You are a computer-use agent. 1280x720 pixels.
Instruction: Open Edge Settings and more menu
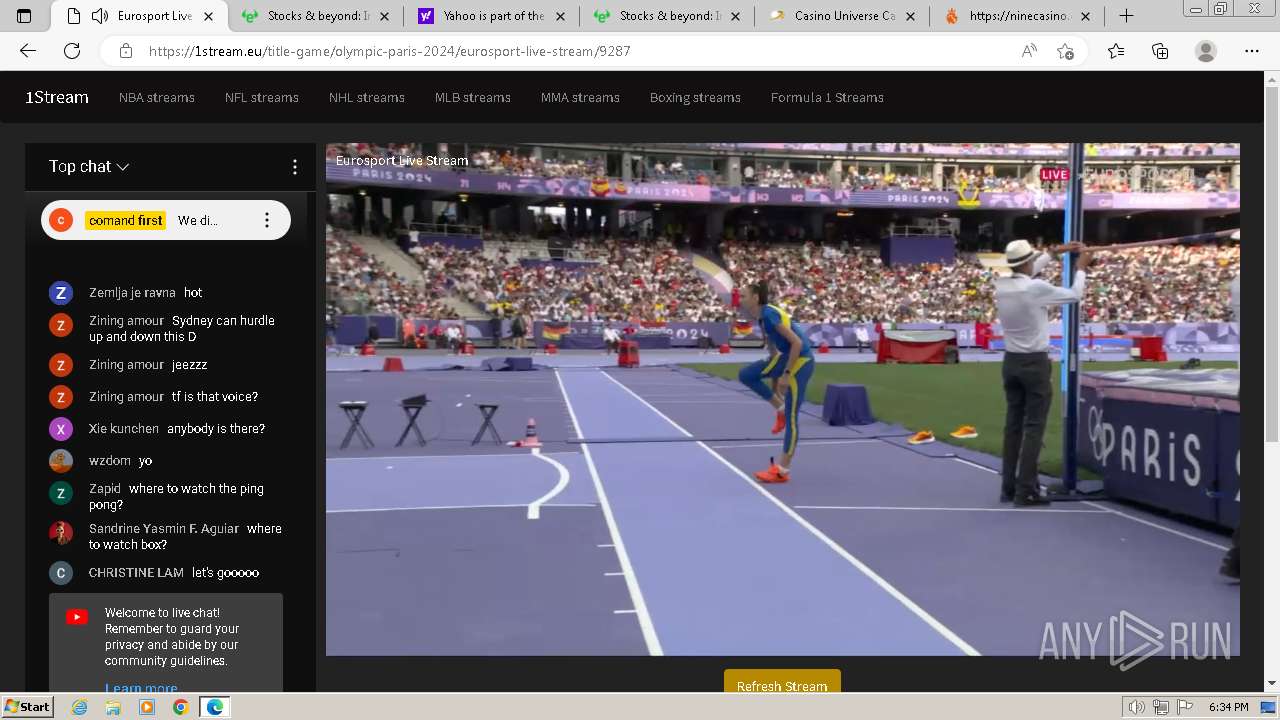[1252, 51]
